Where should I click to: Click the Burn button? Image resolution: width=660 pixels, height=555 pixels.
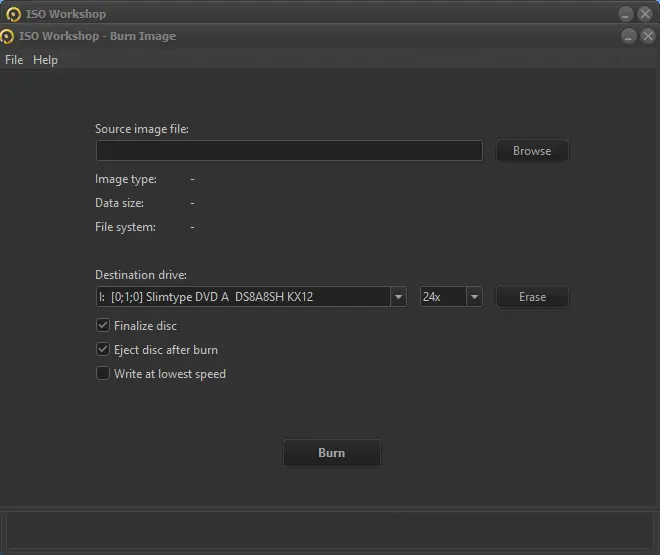pyautogui.click(x=332, y=453)
